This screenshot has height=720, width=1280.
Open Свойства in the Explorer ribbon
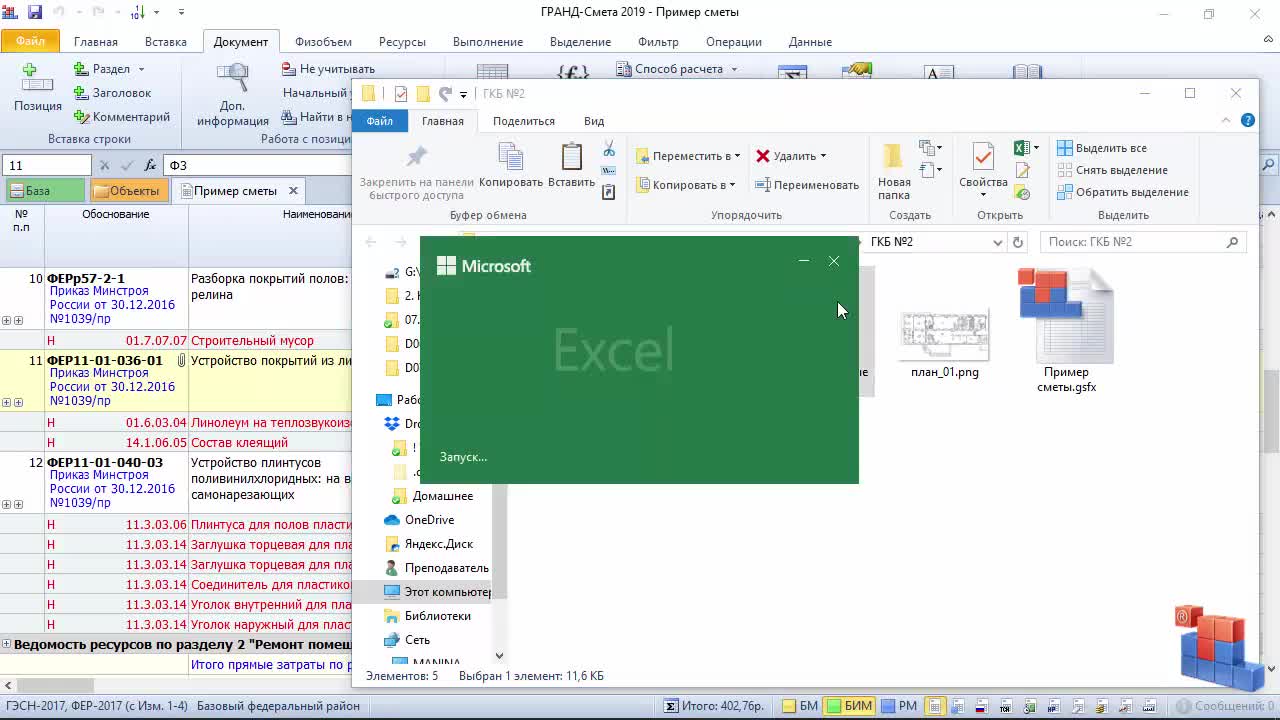pyautogui.click(x=983, y=168)
